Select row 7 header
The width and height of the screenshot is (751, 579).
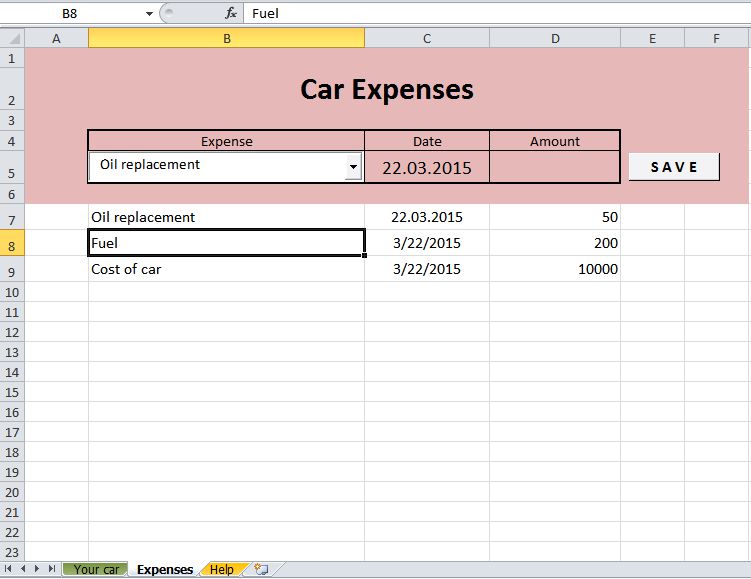11,219
